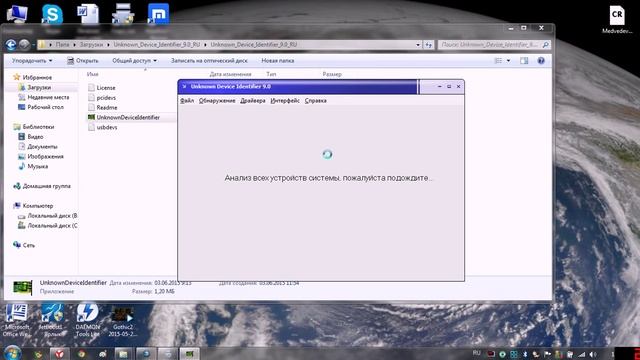Click the Explorer help question-mark icon
Screen dimensions: 640x360
pyautogui.click(x=541, y=60)
